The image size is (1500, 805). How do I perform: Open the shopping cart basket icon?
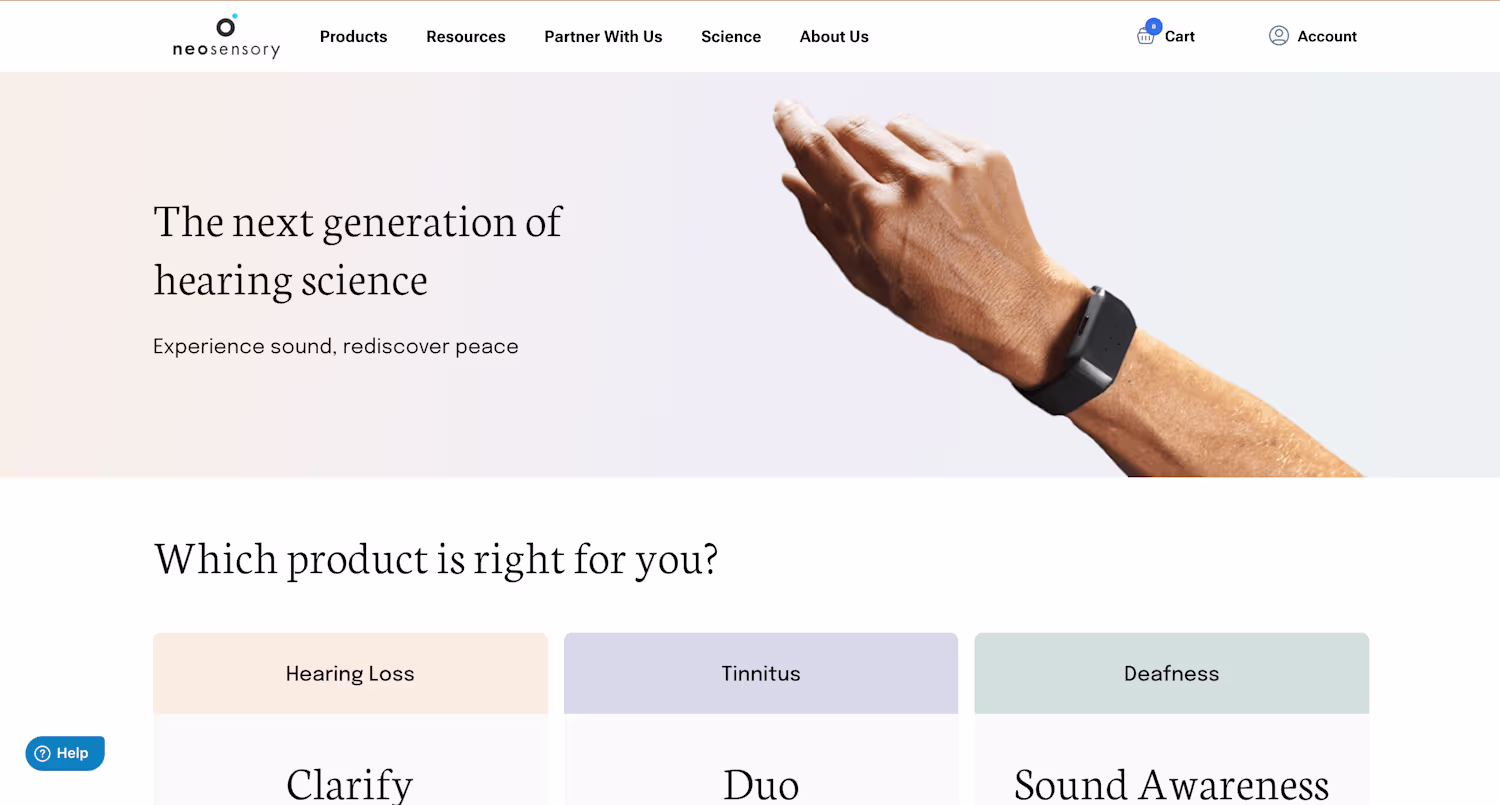(x=1145, y=37)
